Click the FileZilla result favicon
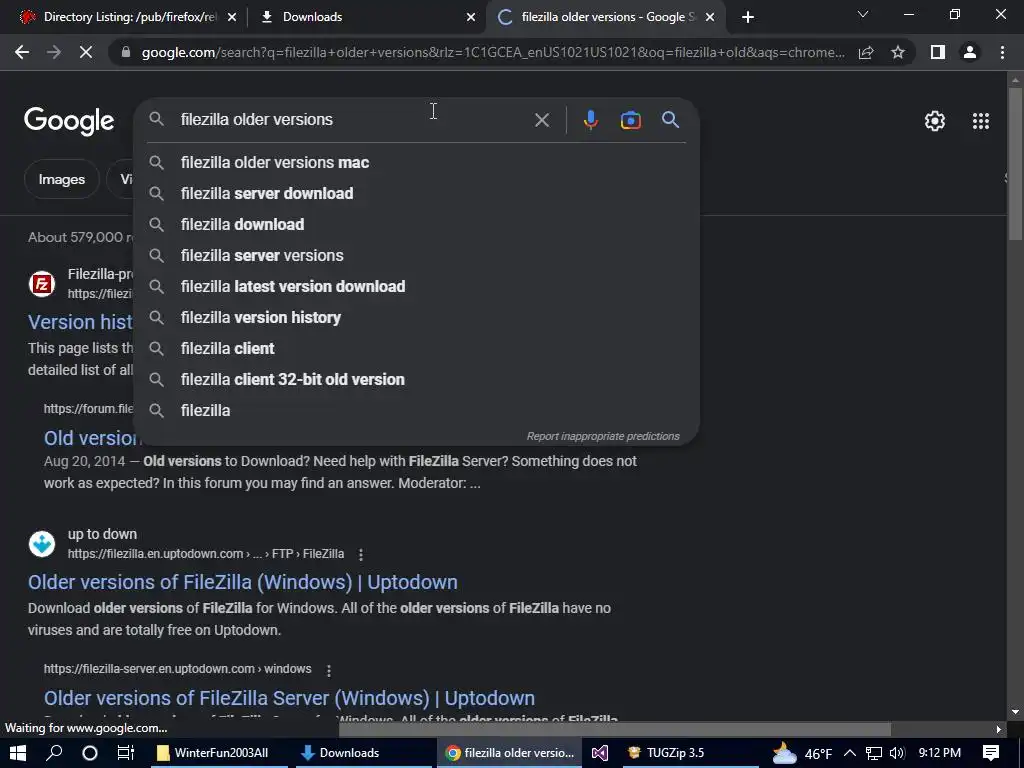 pos(42,284)
